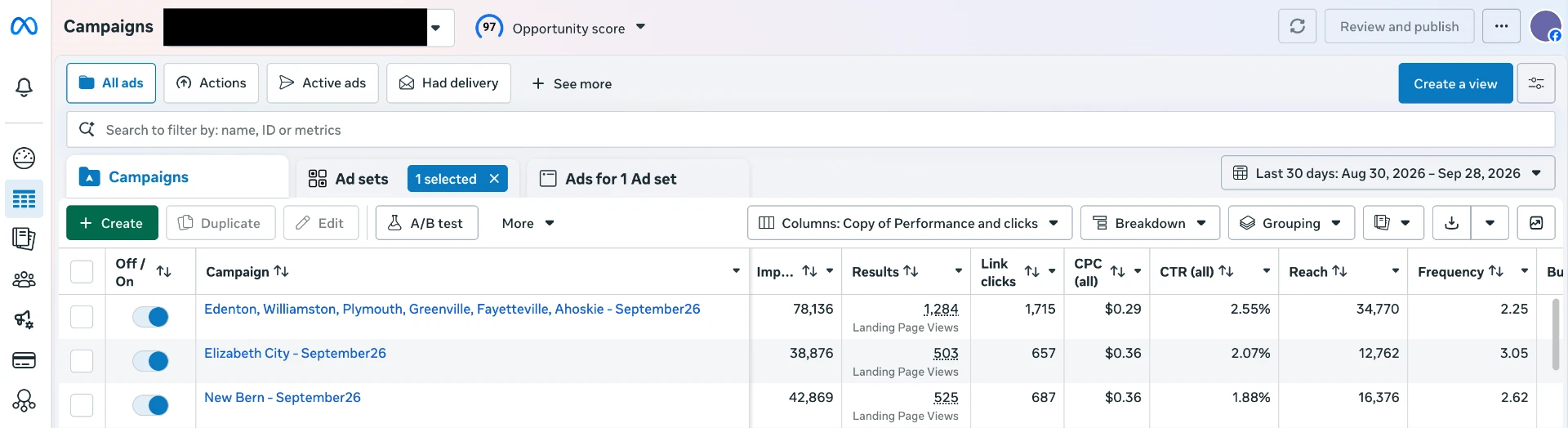Clear the 1 selected ad set filter
Screen dimensions: 1568x428
(494, 179)
